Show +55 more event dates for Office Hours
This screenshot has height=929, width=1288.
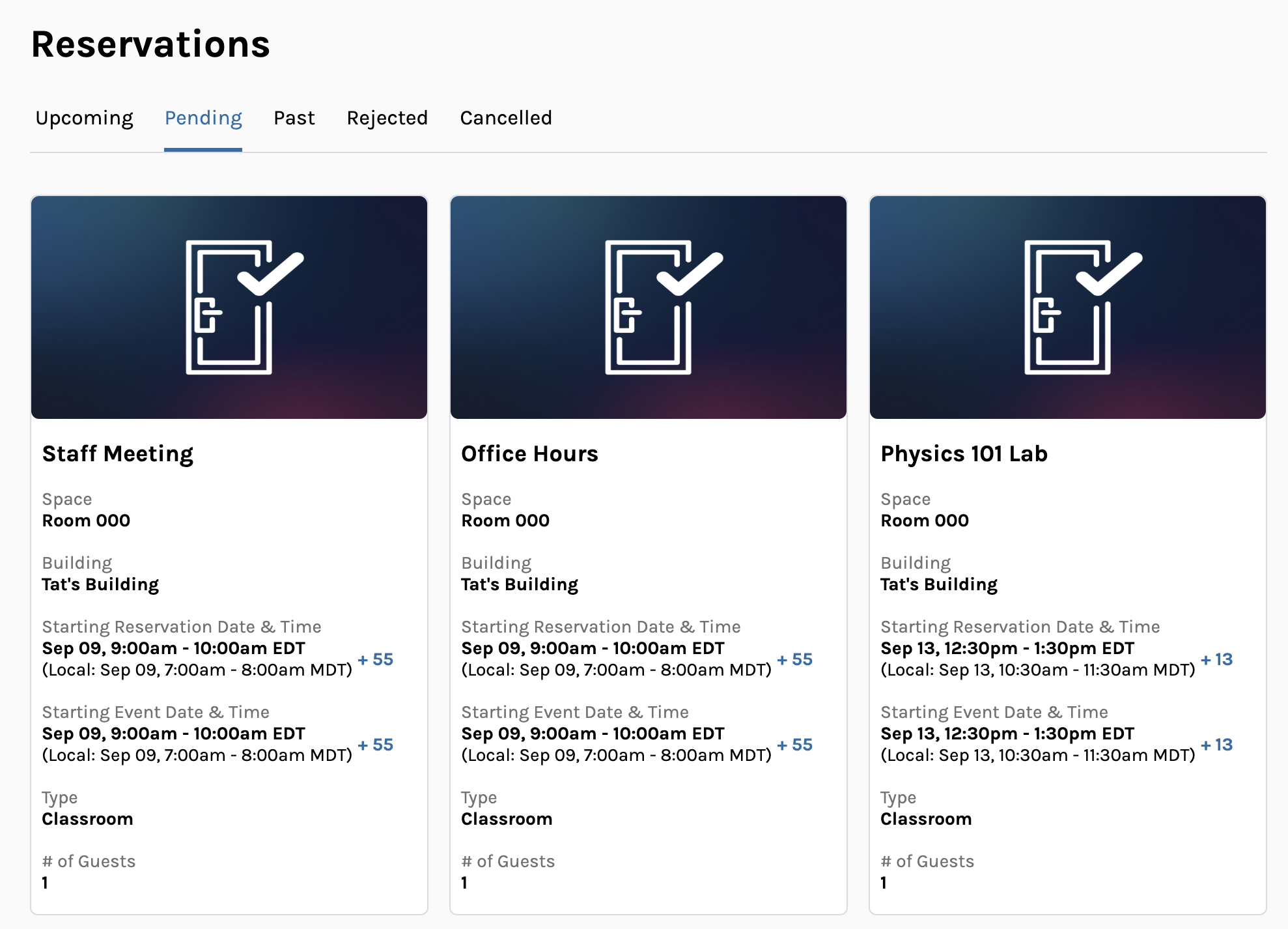coord(795,745)
